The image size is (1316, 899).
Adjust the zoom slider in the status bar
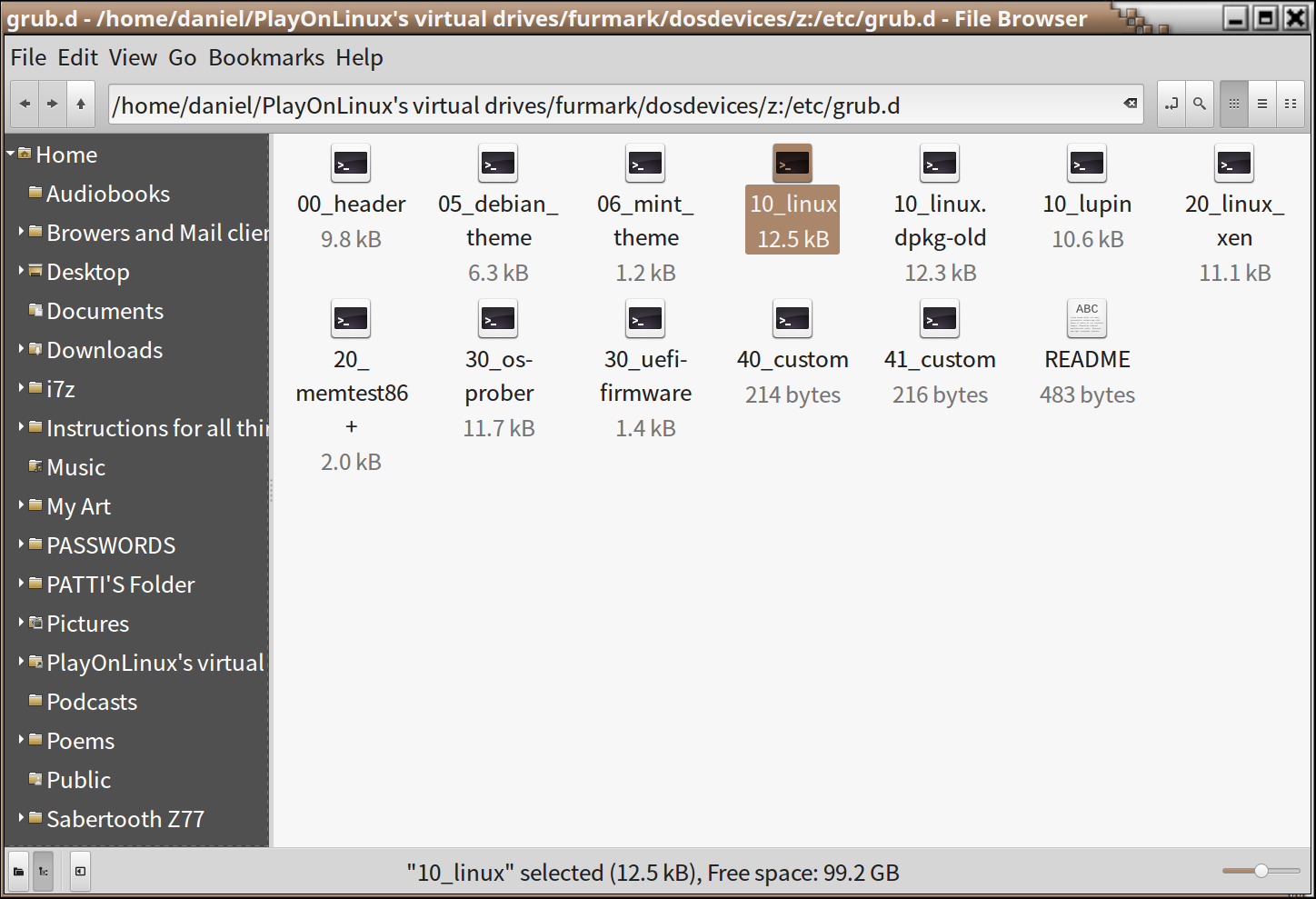tap(1261, 871)
